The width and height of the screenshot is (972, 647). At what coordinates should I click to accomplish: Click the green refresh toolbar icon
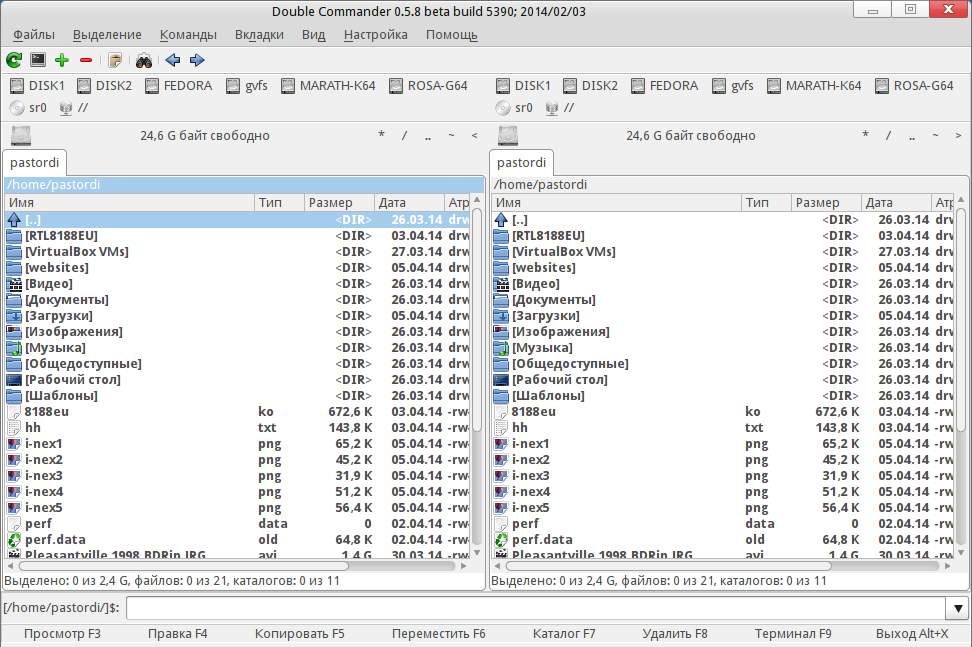click(x=14, y=60)
